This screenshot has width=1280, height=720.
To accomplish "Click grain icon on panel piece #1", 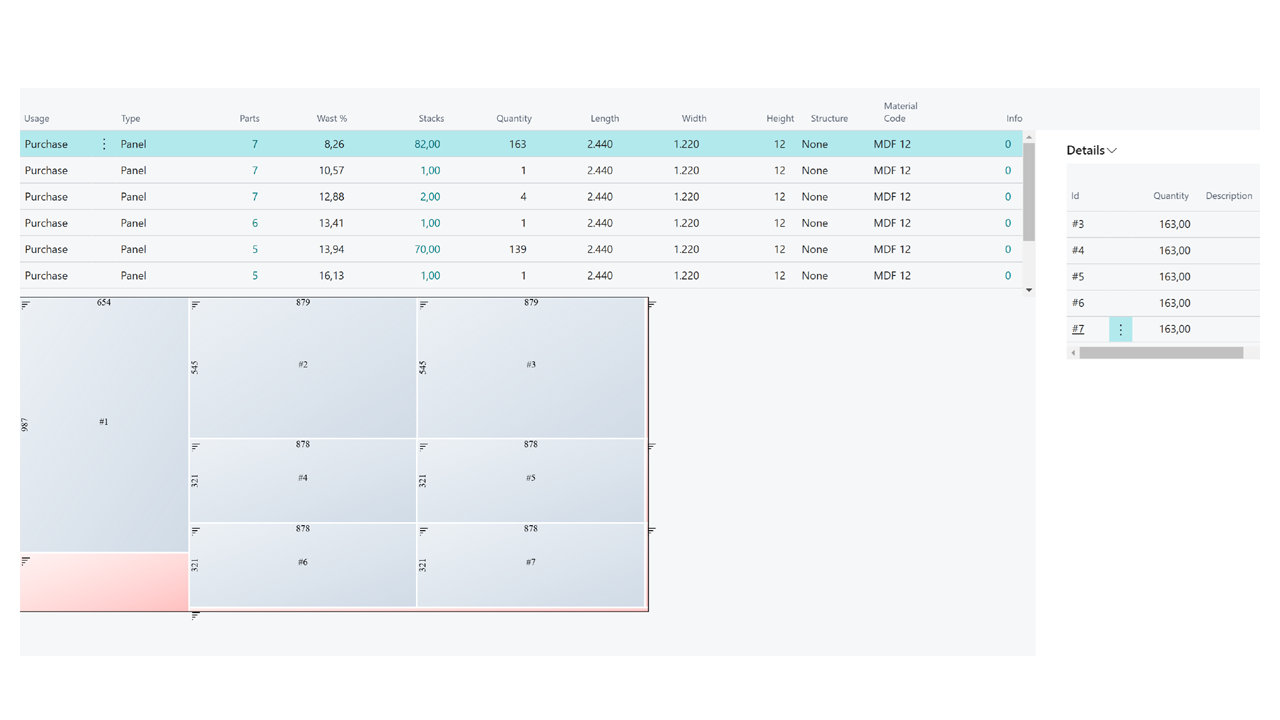I will pos(26,305).
